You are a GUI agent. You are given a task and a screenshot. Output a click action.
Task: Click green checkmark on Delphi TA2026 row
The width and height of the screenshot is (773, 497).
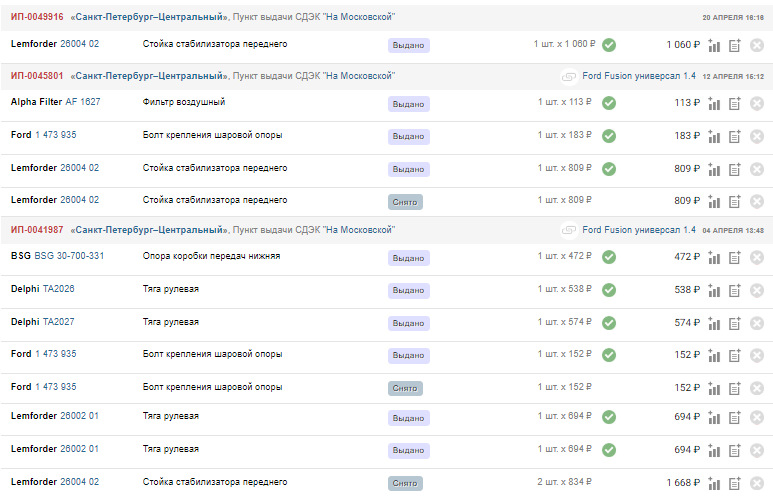[x=609, y=290]
